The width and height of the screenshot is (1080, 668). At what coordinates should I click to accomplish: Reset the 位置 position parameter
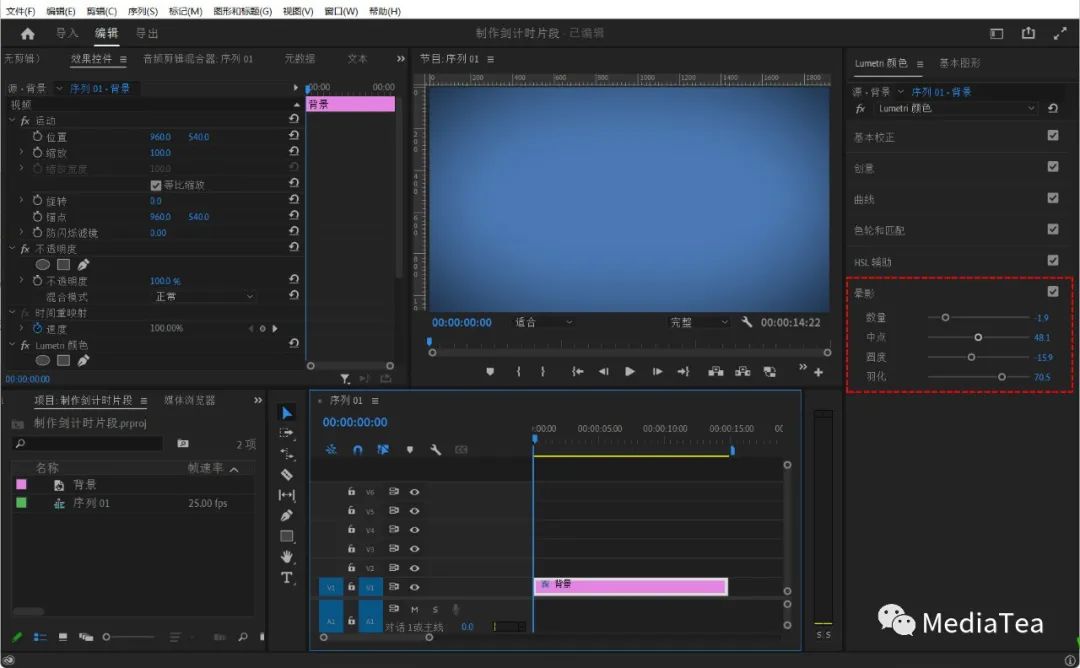(x=294, y=136)
